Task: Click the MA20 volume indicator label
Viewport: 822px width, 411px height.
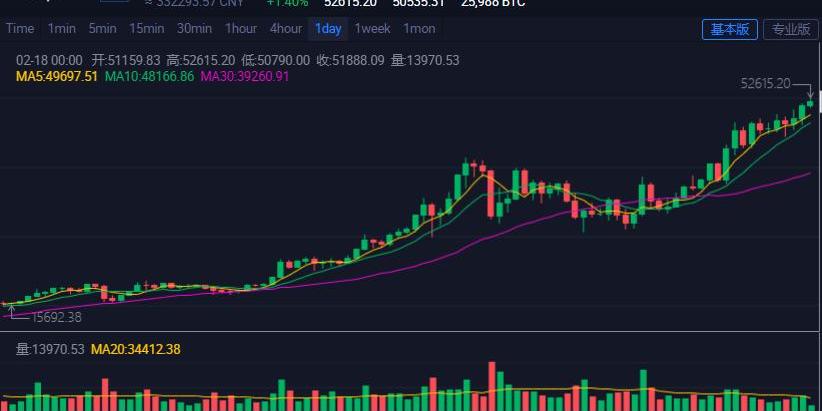Action: pos(135,349)
